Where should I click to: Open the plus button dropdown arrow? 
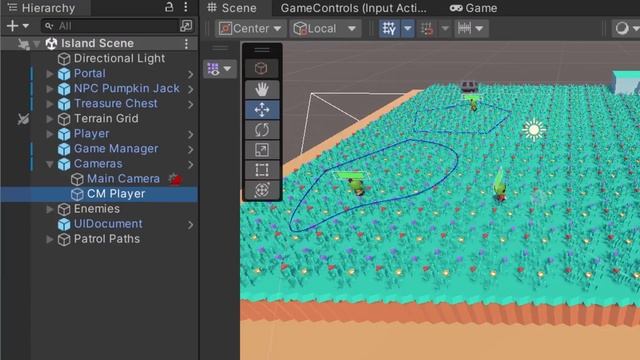(x=25, y=26)
